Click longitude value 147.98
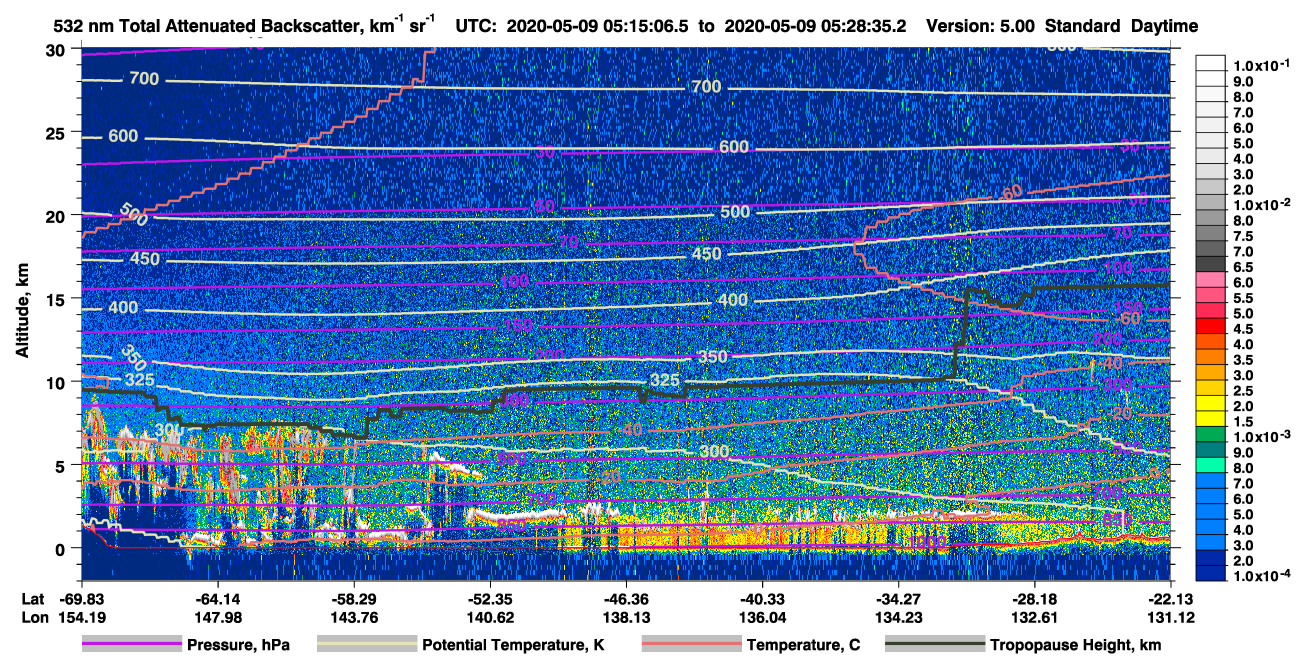Viewport: 1300px width, 667px height. pos(217,617)
